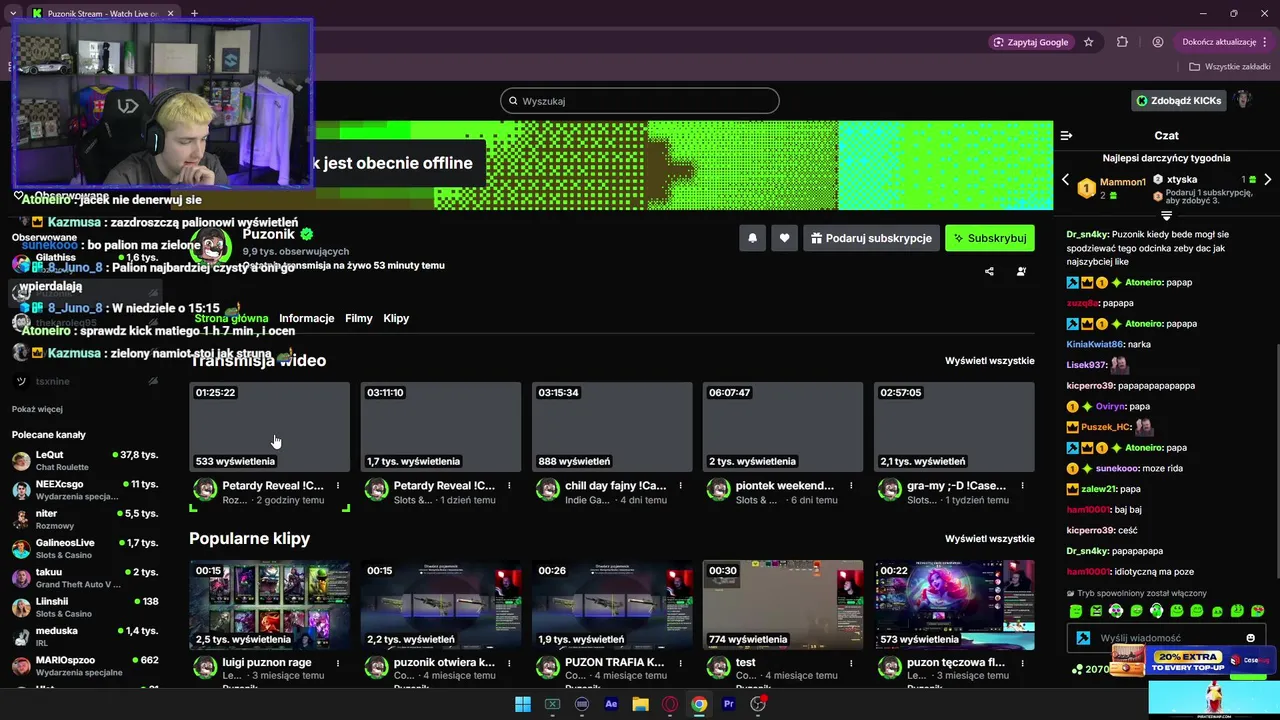
Task: Collapse the chat panel icon
Action: pyautogui.click(x=1066, y=135)
